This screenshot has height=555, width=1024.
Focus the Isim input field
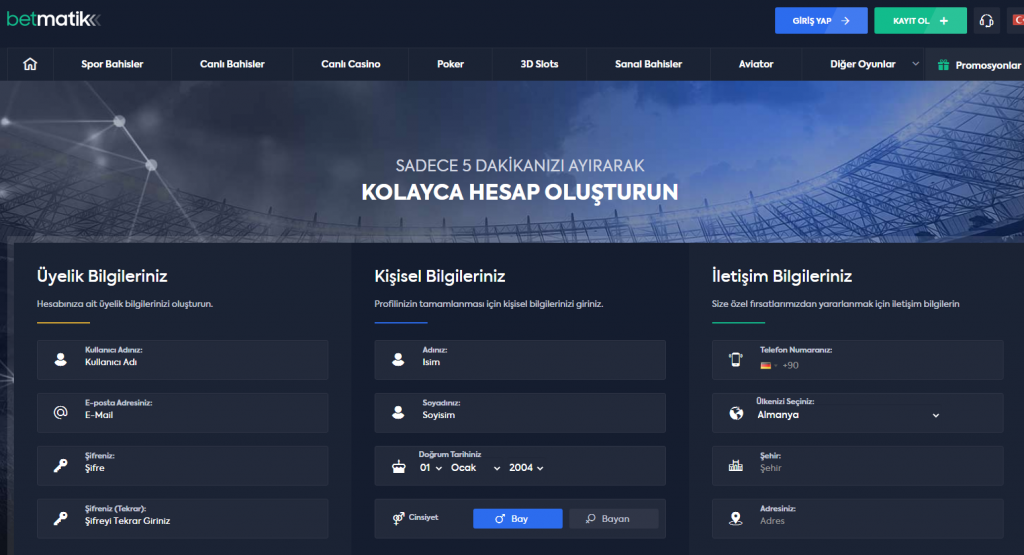520,360
